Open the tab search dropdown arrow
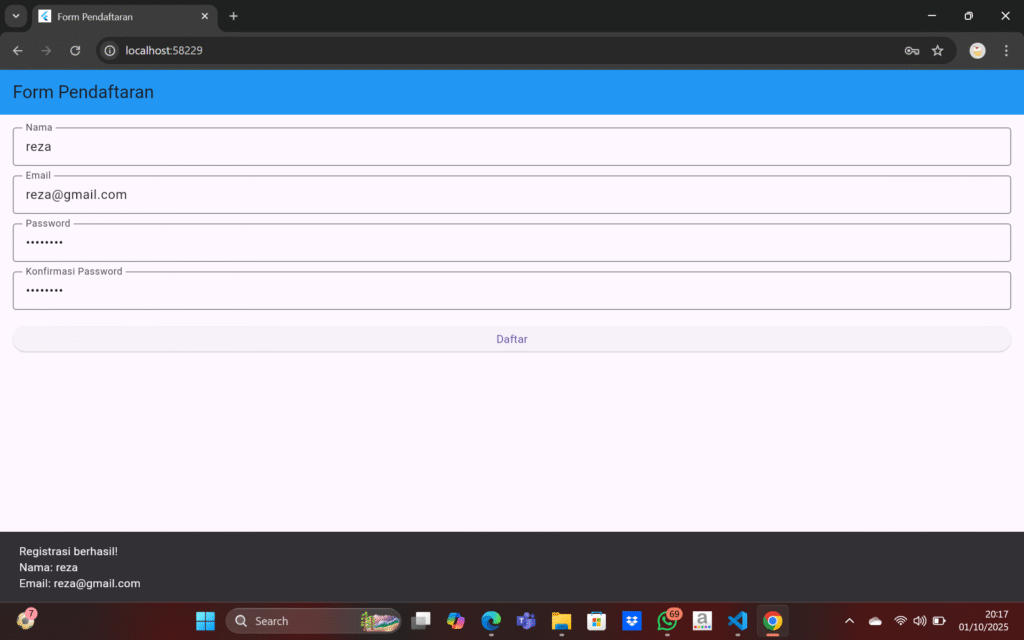 (x=16, y=16)
